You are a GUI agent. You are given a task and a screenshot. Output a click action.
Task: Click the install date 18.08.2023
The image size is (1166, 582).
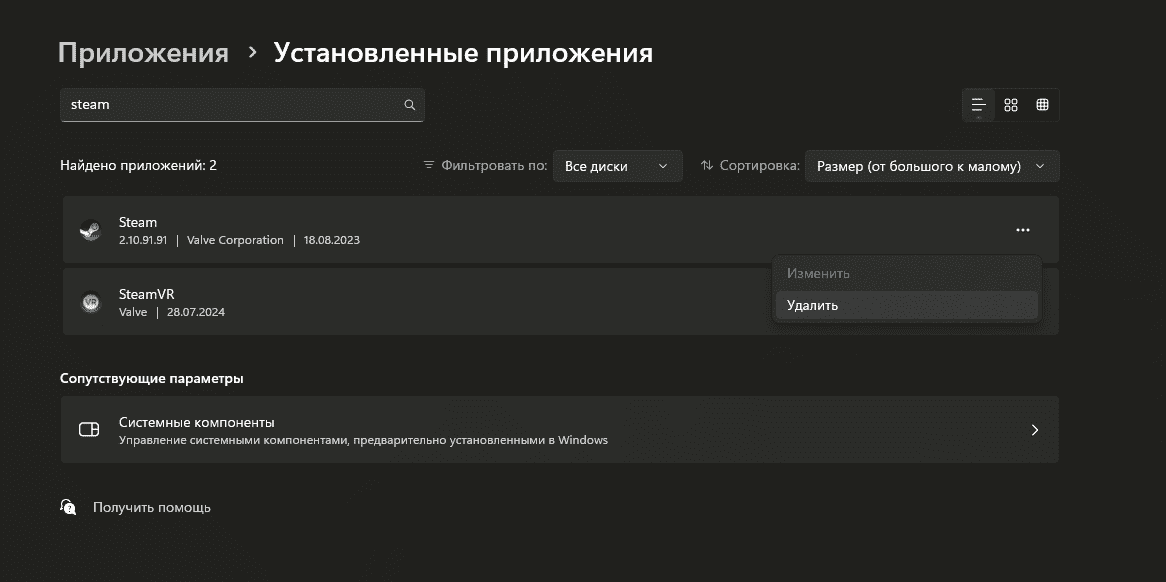[332, 240]
